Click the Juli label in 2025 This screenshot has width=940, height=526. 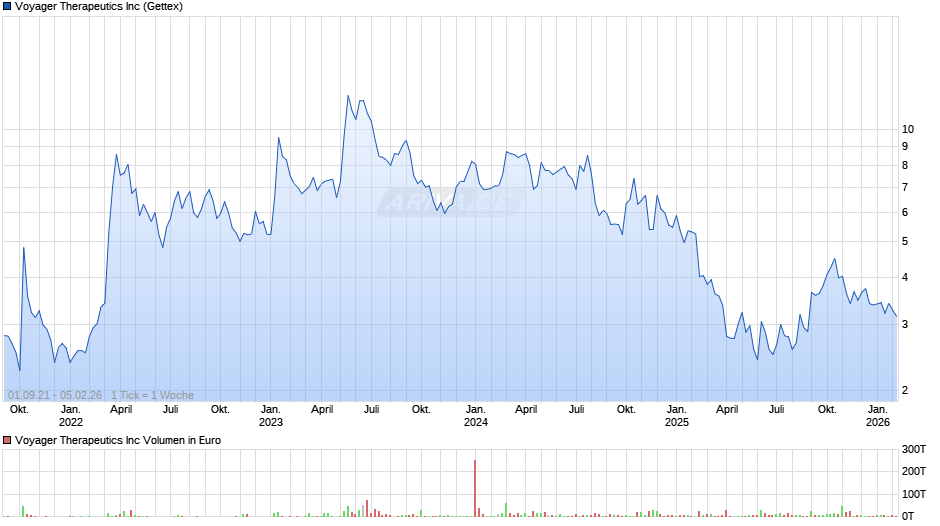pyautogui.click(x=776, y=410)
